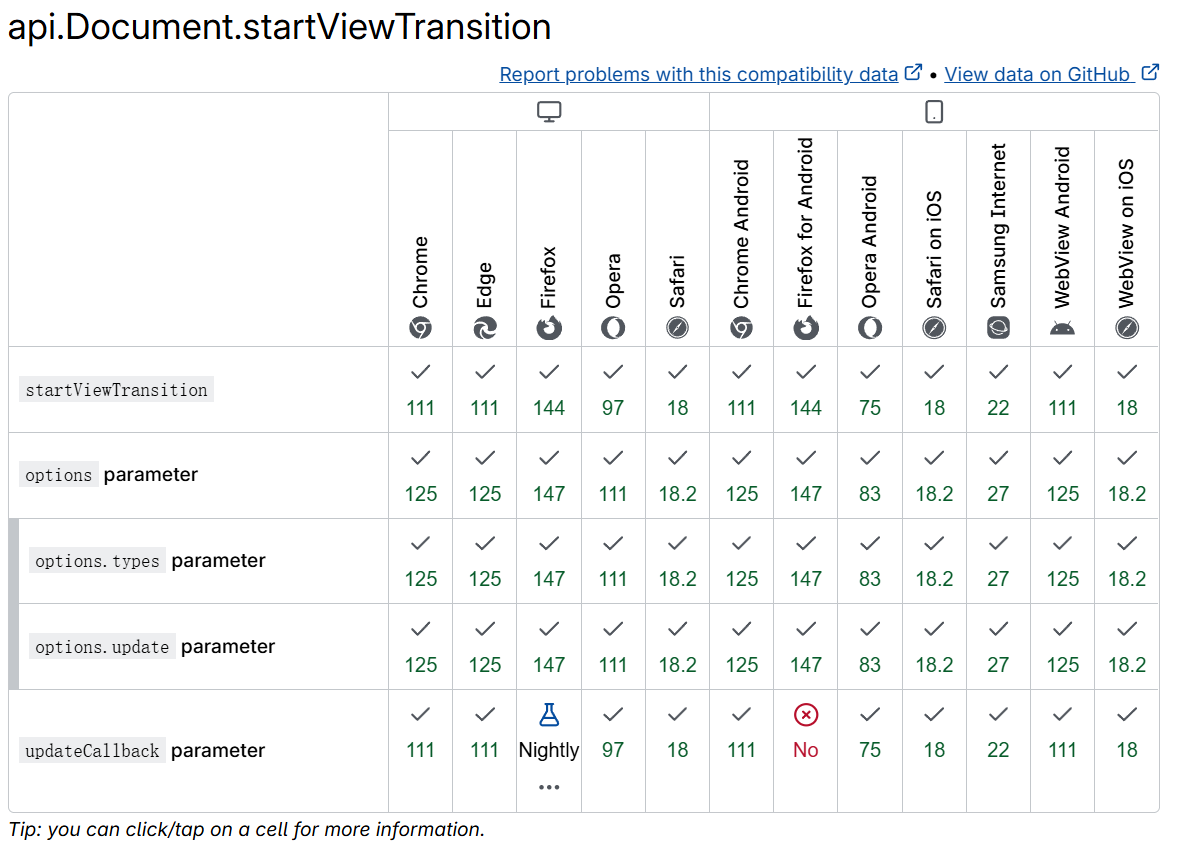This screenshot has height=855, width=1197.
Task: Expand Samsung Internet 22 updateCallback cell
Action: [x=998, y=733]
